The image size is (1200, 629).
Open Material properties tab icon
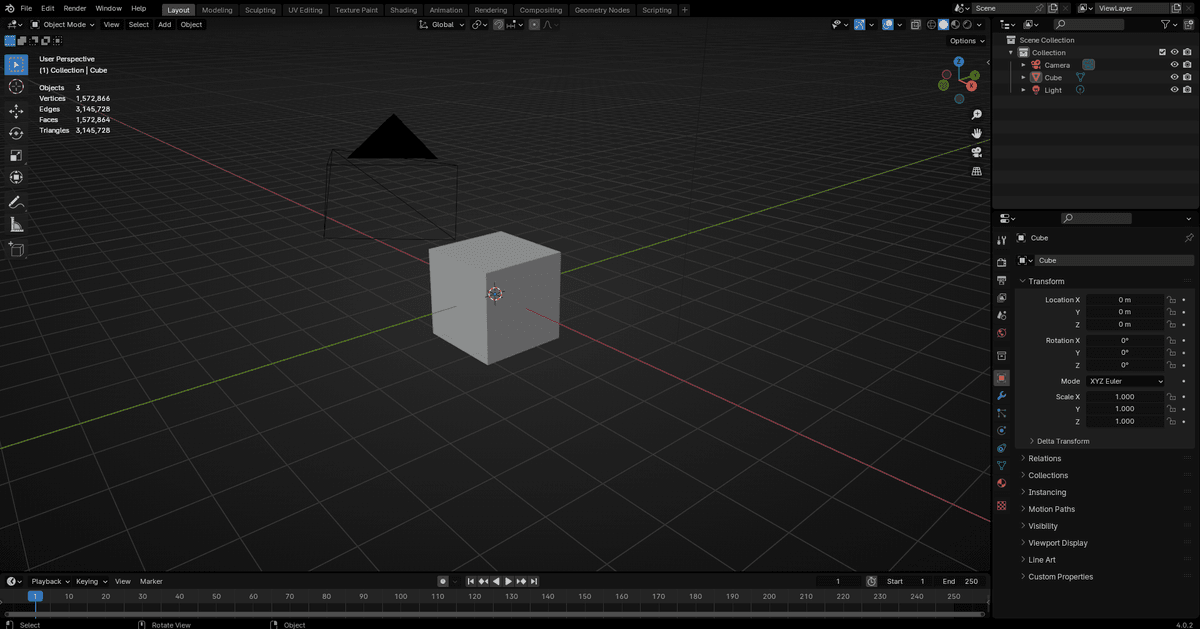pyautogui.click(x=1001, y=484)
